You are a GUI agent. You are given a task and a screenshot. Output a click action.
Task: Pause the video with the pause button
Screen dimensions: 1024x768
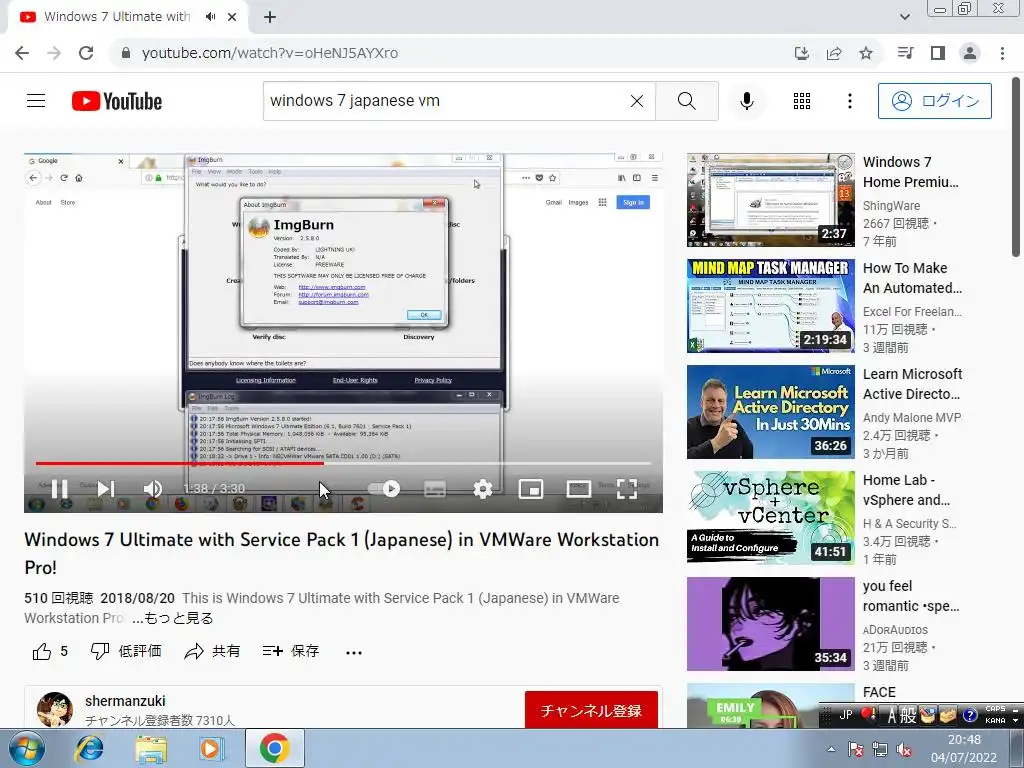coord(59,488)
